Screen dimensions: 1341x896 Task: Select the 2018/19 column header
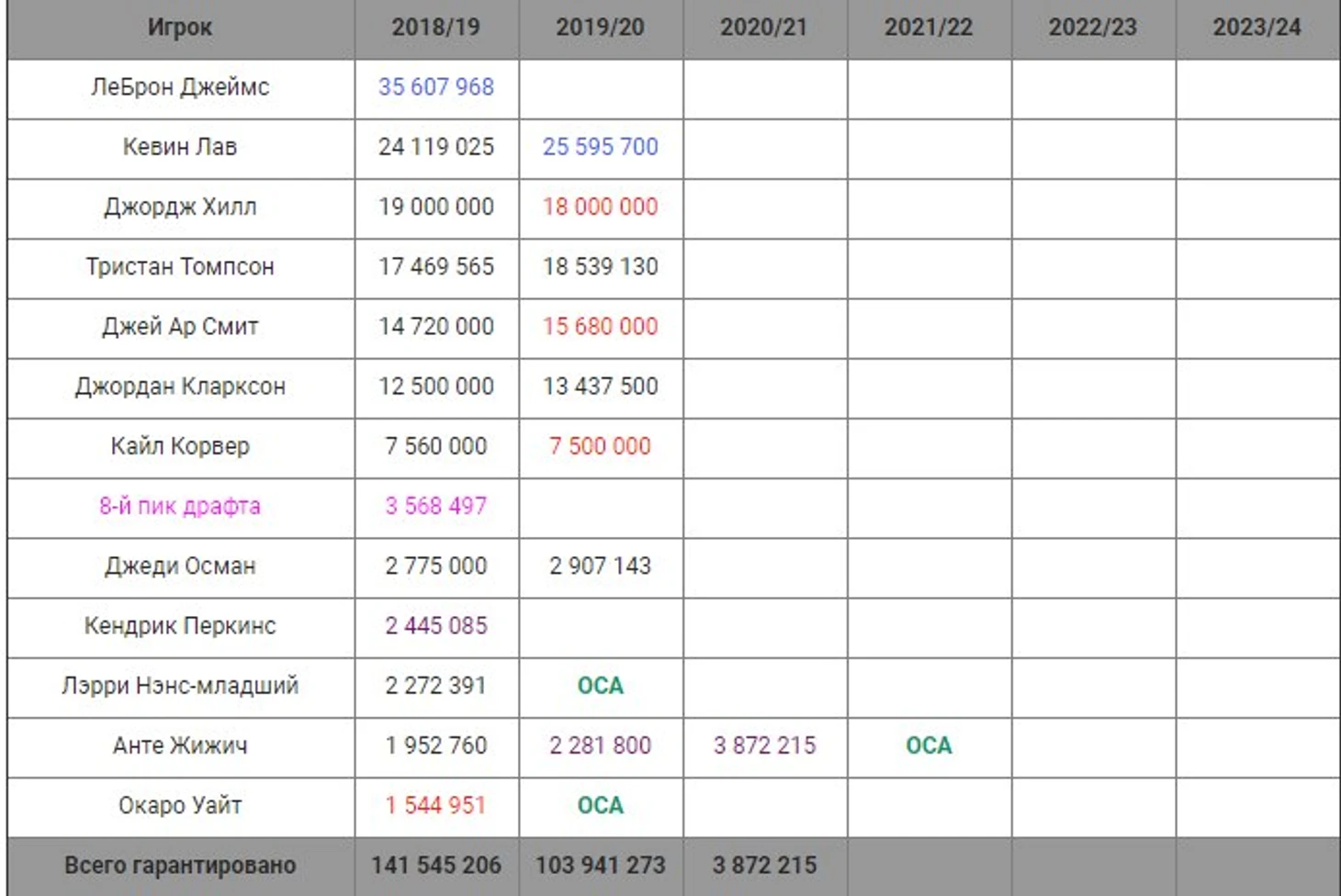[436, 28]
